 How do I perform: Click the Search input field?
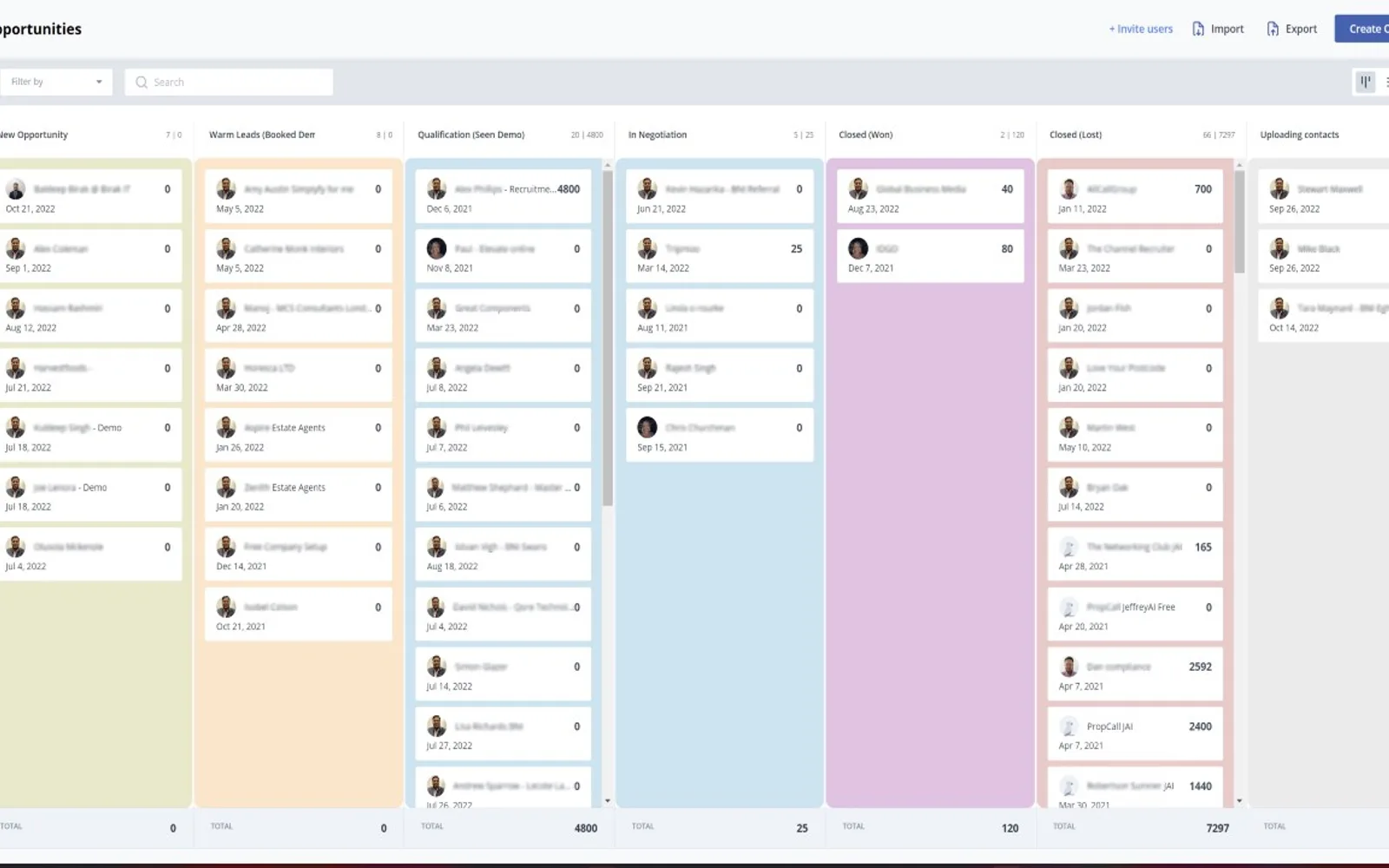pyautogui.click(x=228, y=82)
